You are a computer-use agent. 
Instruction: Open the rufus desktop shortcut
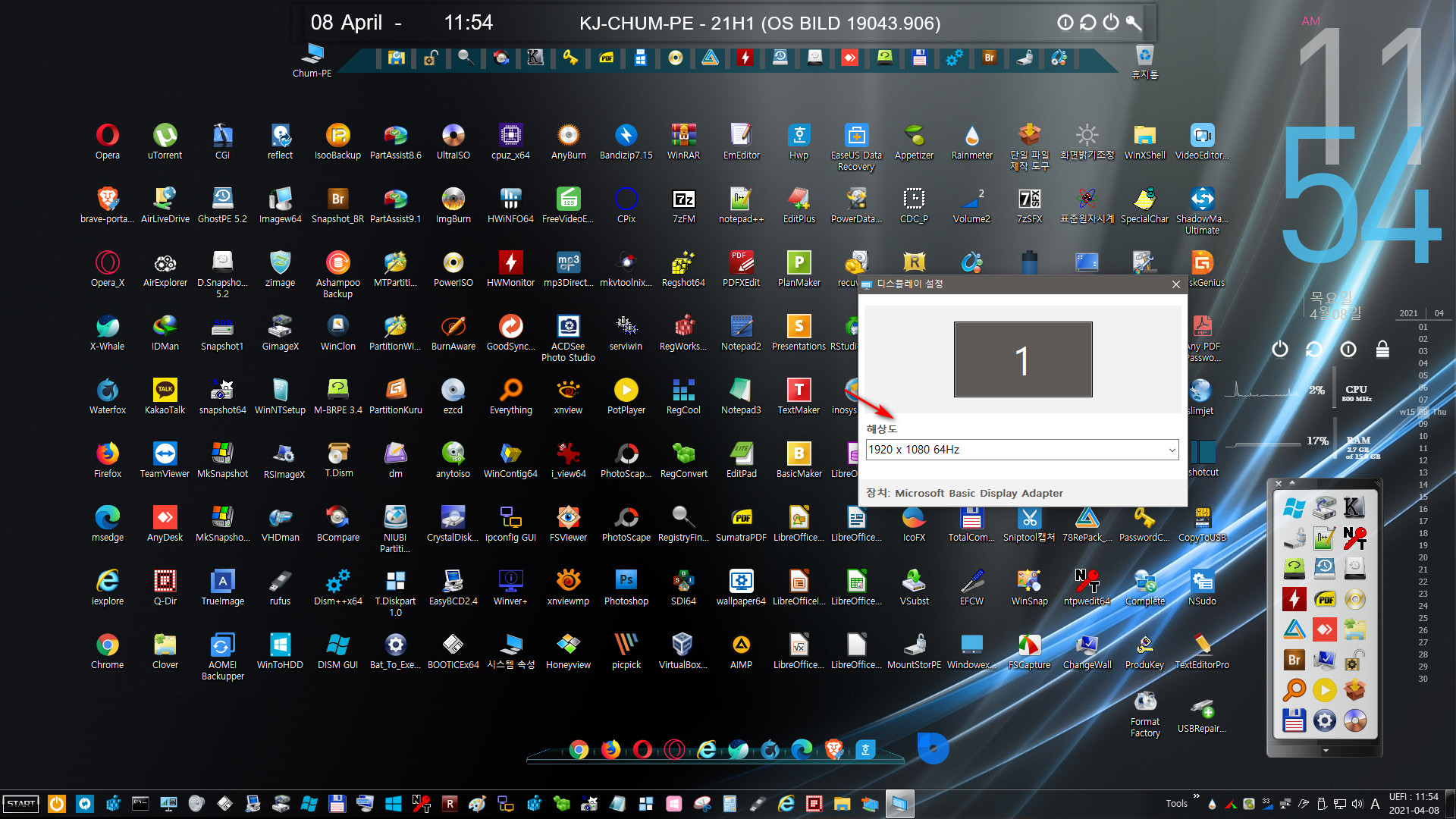tap(280, 587)
